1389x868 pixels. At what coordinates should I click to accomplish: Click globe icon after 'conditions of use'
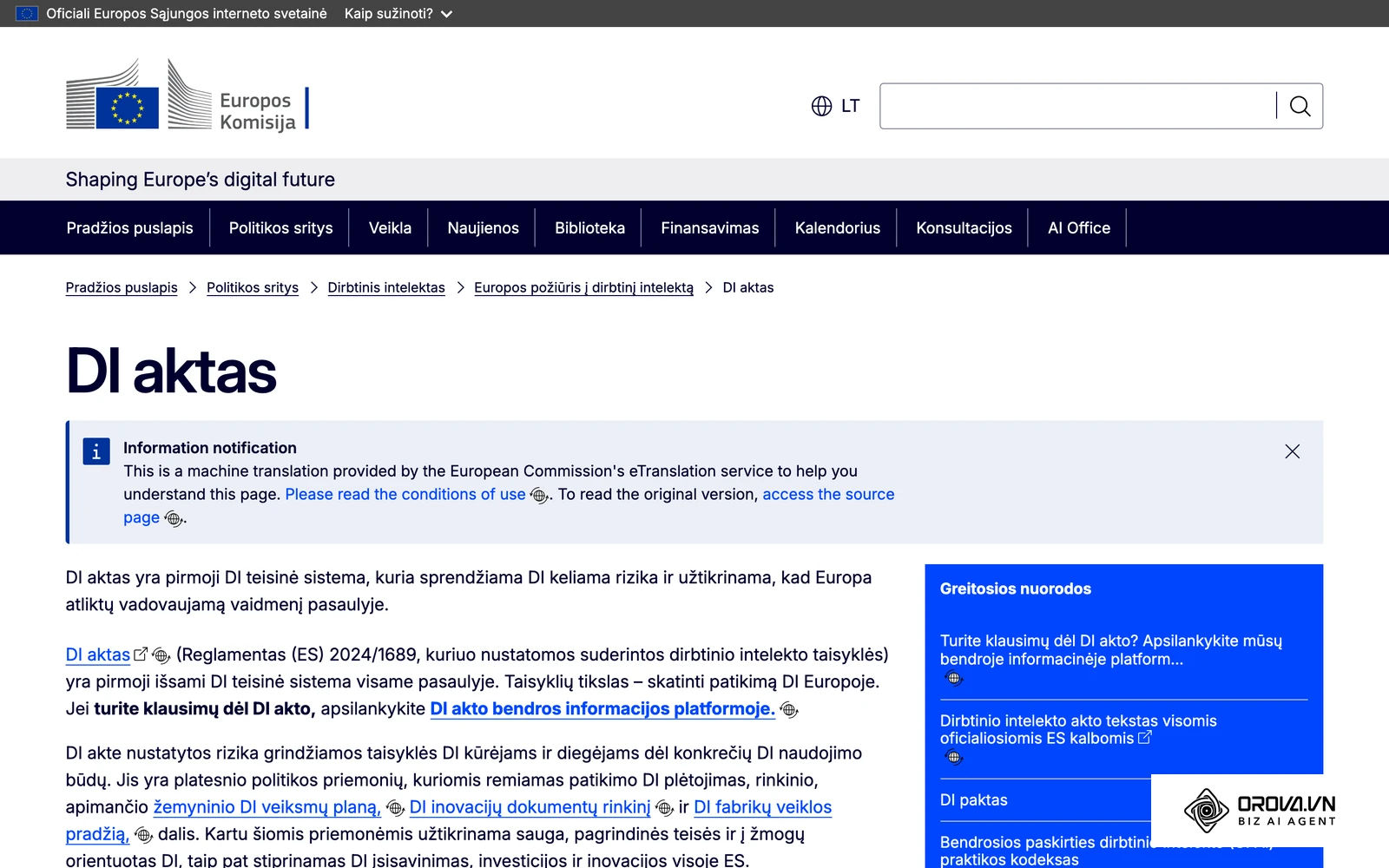click(x=538, y=496)
